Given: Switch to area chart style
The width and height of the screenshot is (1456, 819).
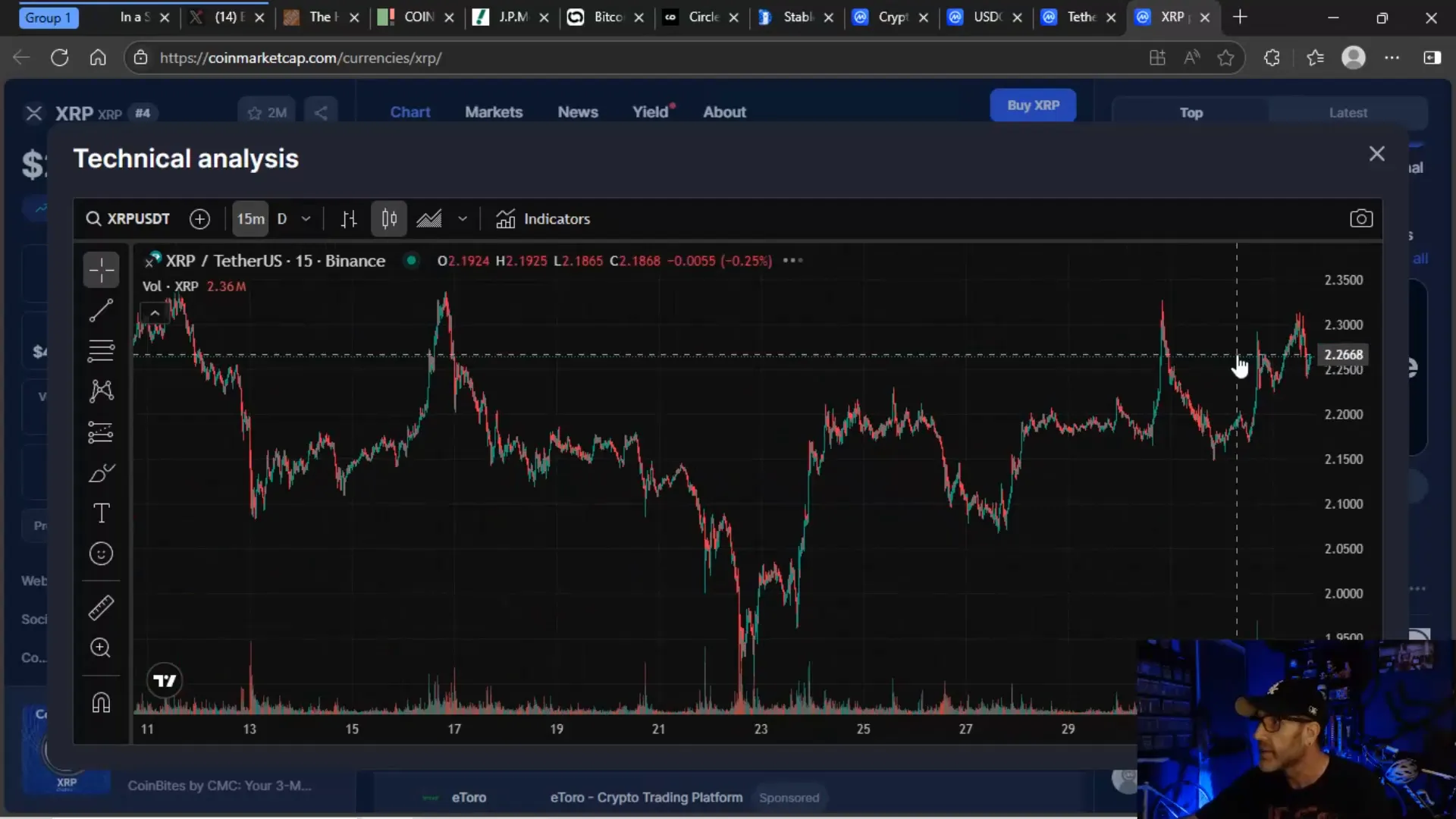Looking at the screenshot, I should (x=429, y=219).
